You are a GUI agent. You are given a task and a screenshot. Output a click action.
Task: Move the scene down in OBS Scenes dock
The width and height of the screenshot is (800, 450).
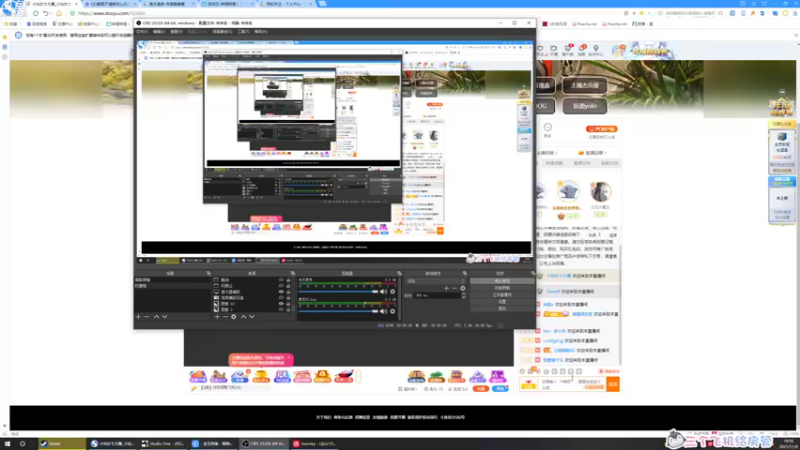[x=164, y=317]
